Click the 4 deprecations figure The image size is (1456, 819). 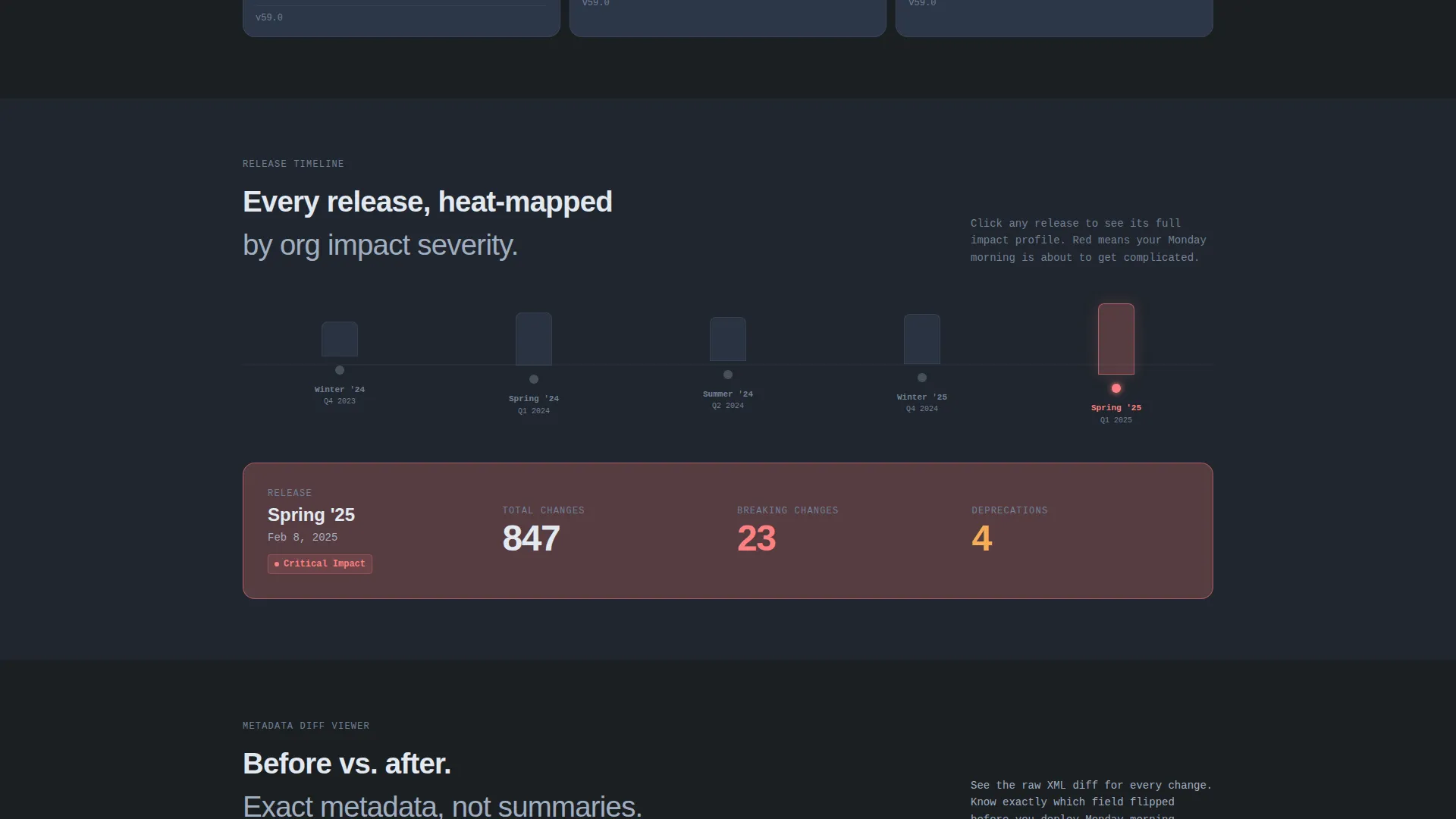coord(981,538)
